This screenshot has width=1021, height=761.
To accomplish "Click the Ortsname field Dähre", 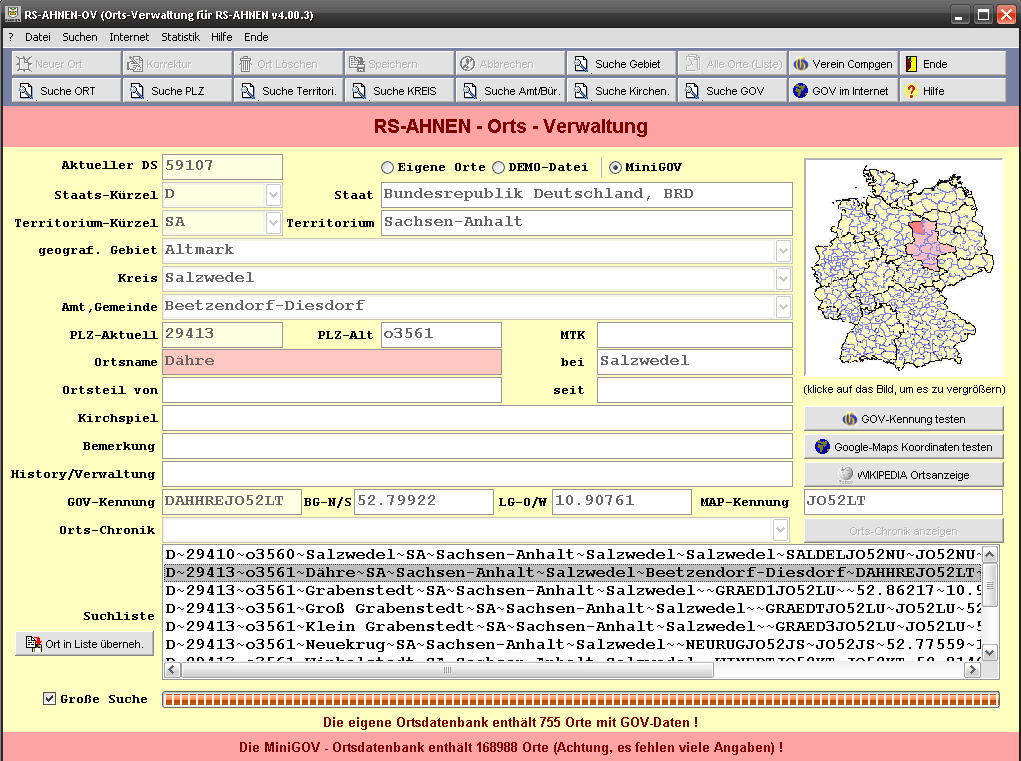I will coord(332,362).
